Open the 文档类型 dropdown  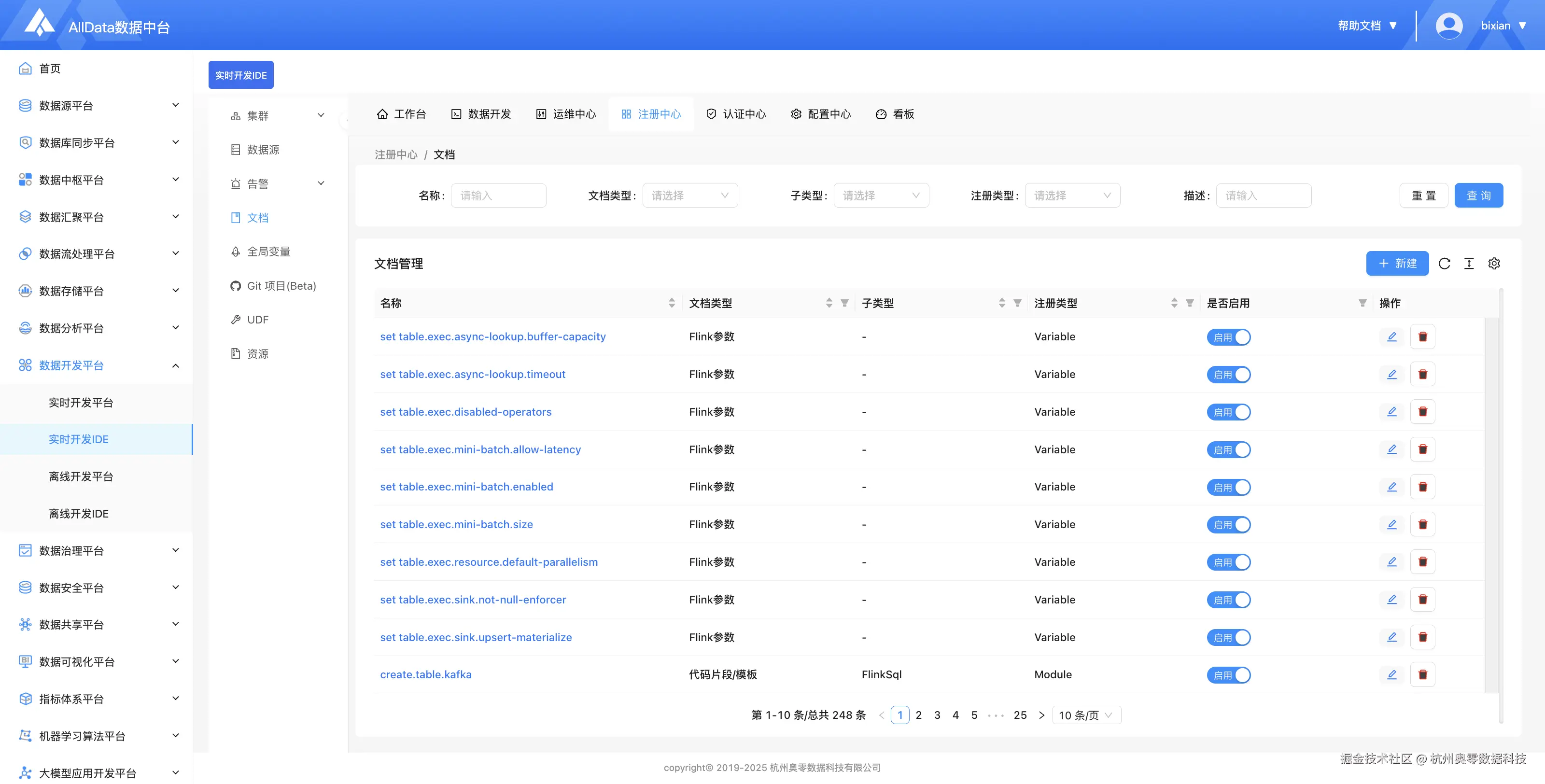[690, 195]
